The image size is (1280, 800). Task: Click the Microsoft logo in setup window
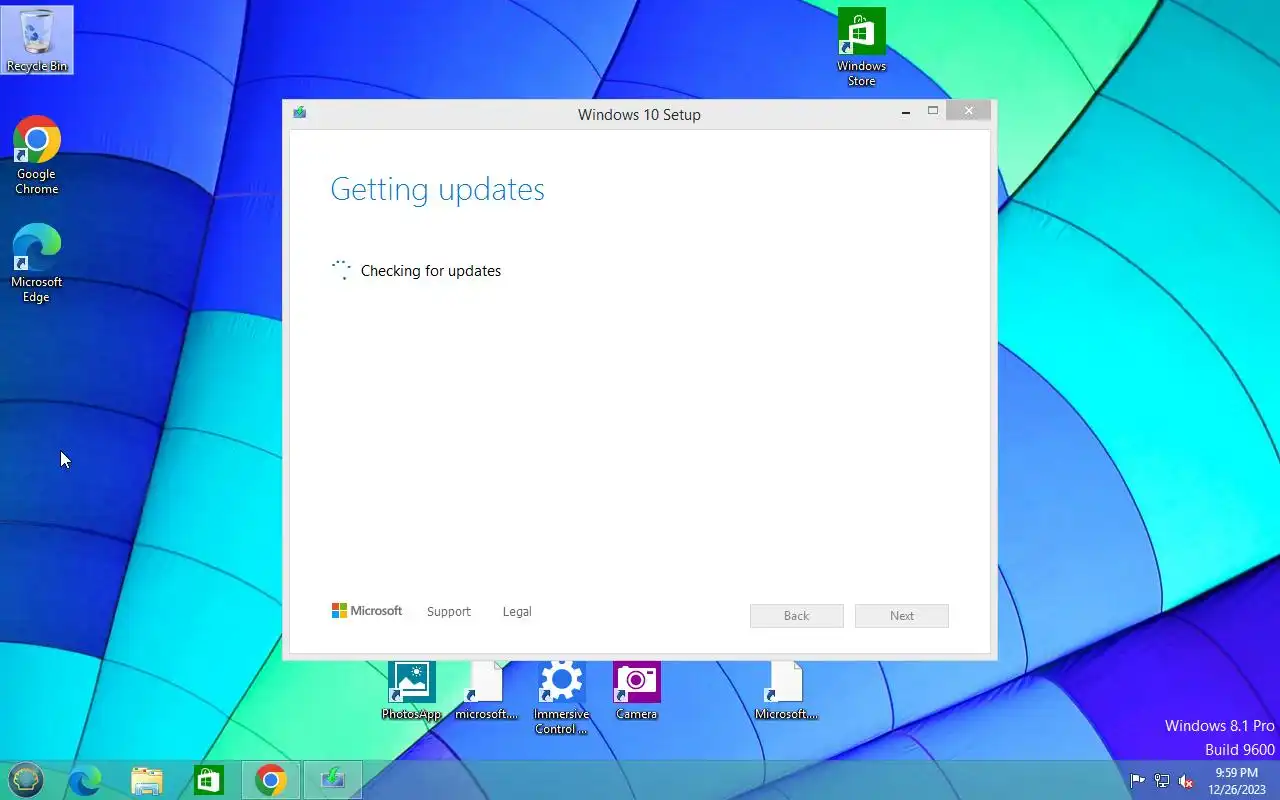click(x=367, y=611)
